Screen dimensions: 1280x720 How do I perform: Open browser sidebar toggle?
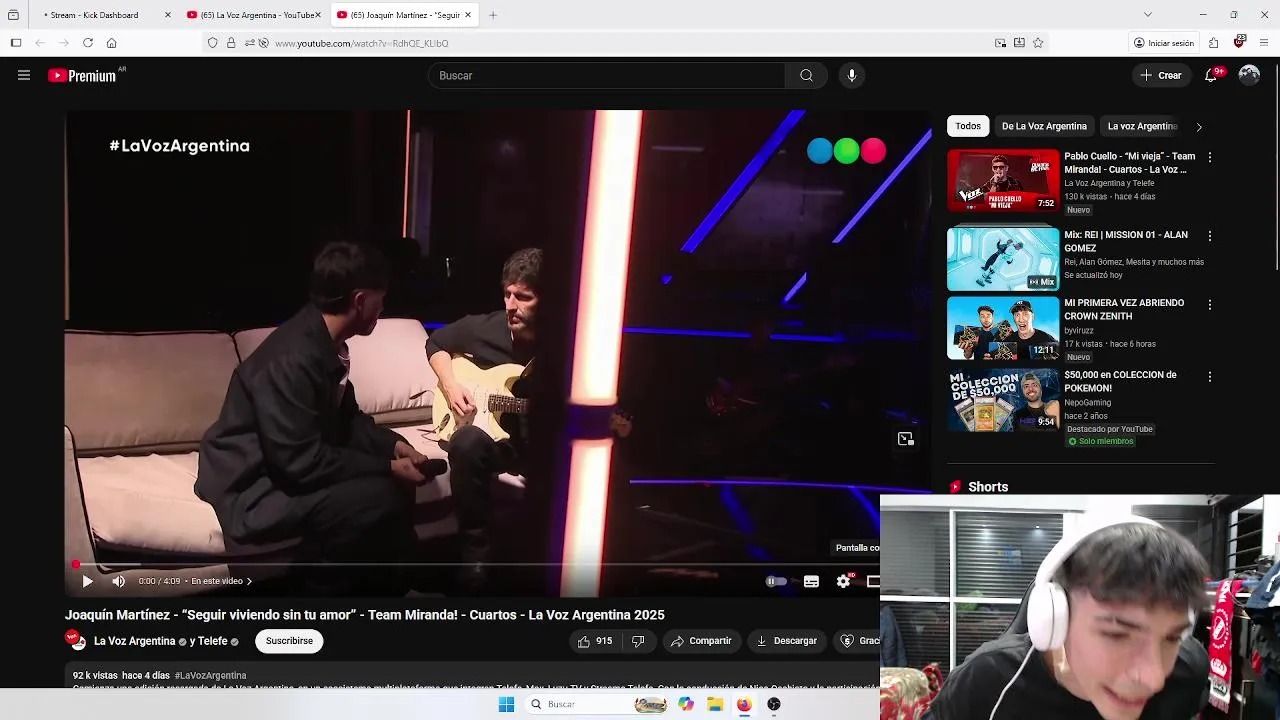[16, 43]
